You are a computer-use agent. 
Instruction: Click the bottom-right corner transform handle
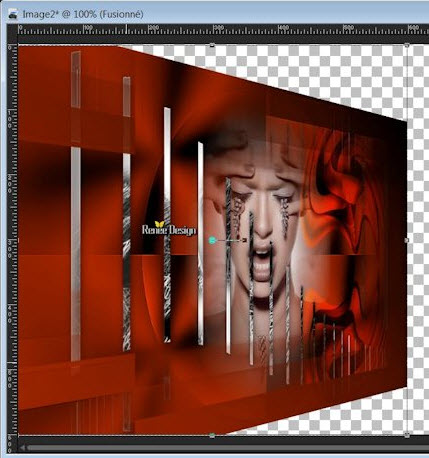pyautogui.click(x=407, y=435)
